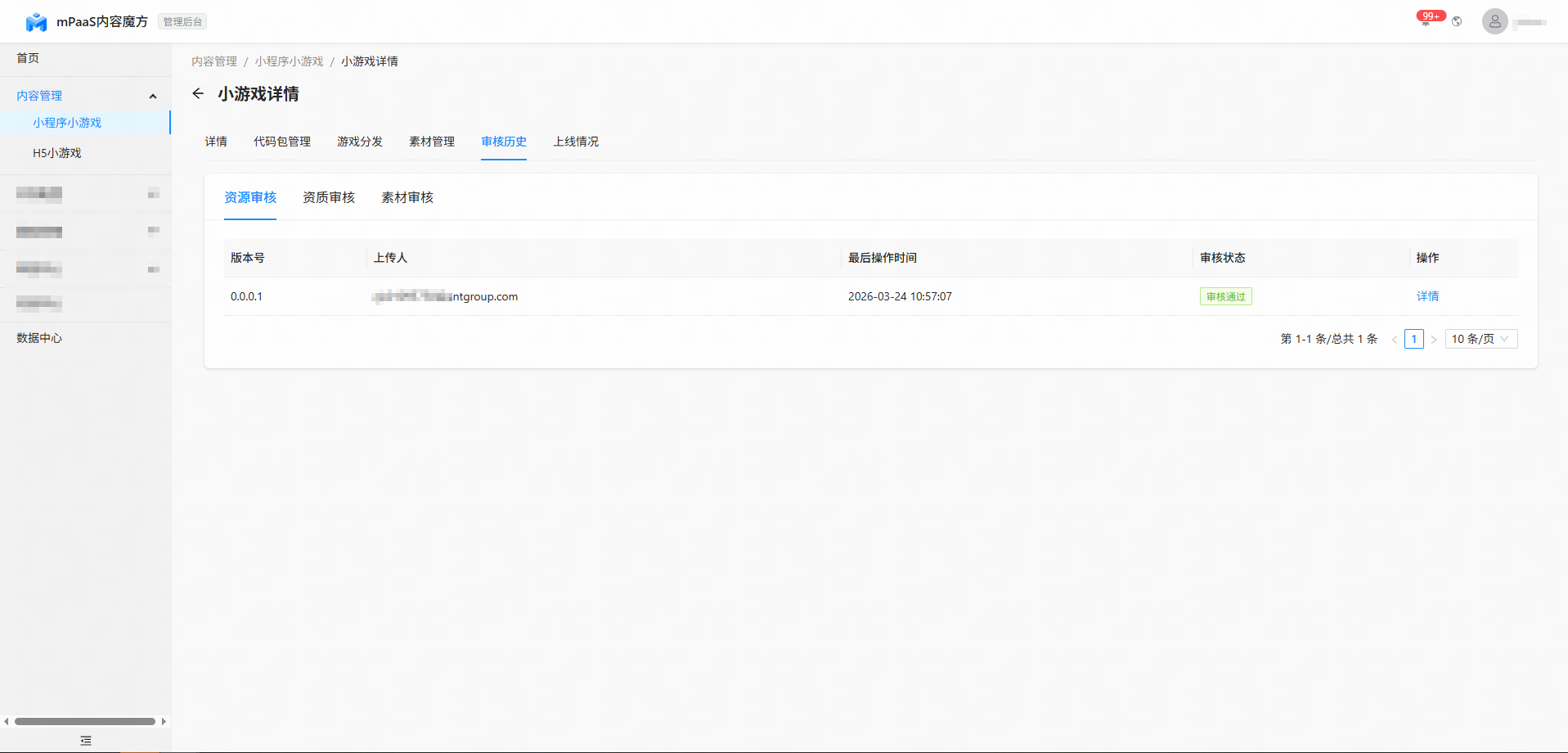Select the 审核历史 tab
The width and height of the screenshot is (1568, 753).
point(504,142)
